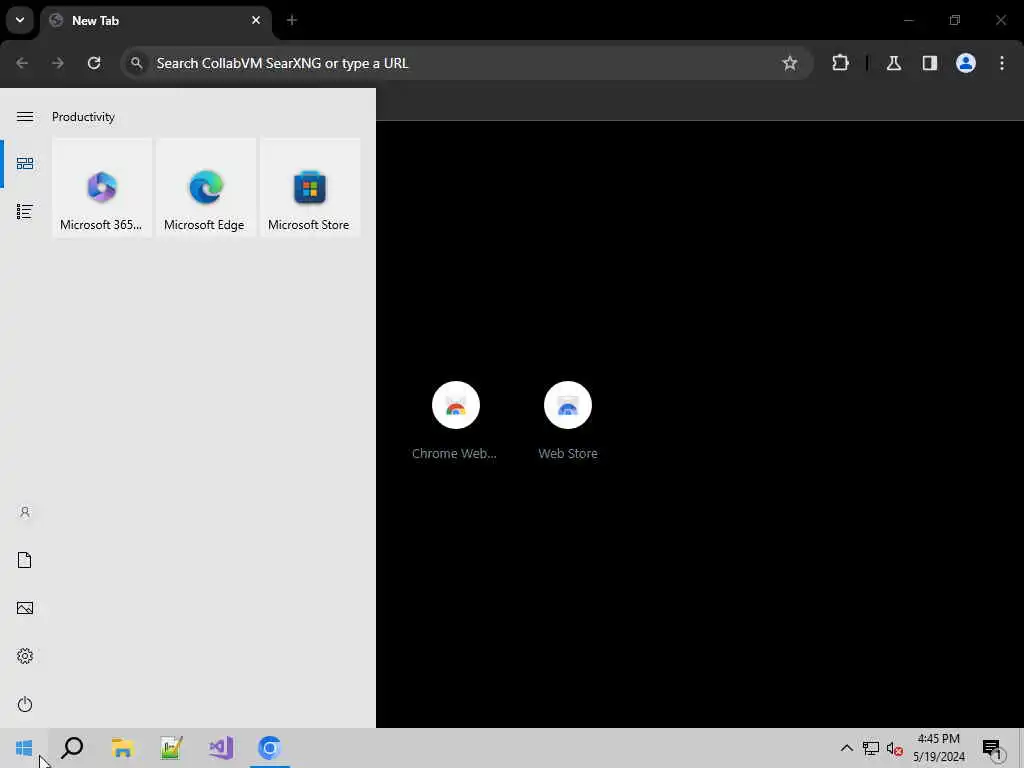
Task: Open network status tray icon
Action: point(871,748)
